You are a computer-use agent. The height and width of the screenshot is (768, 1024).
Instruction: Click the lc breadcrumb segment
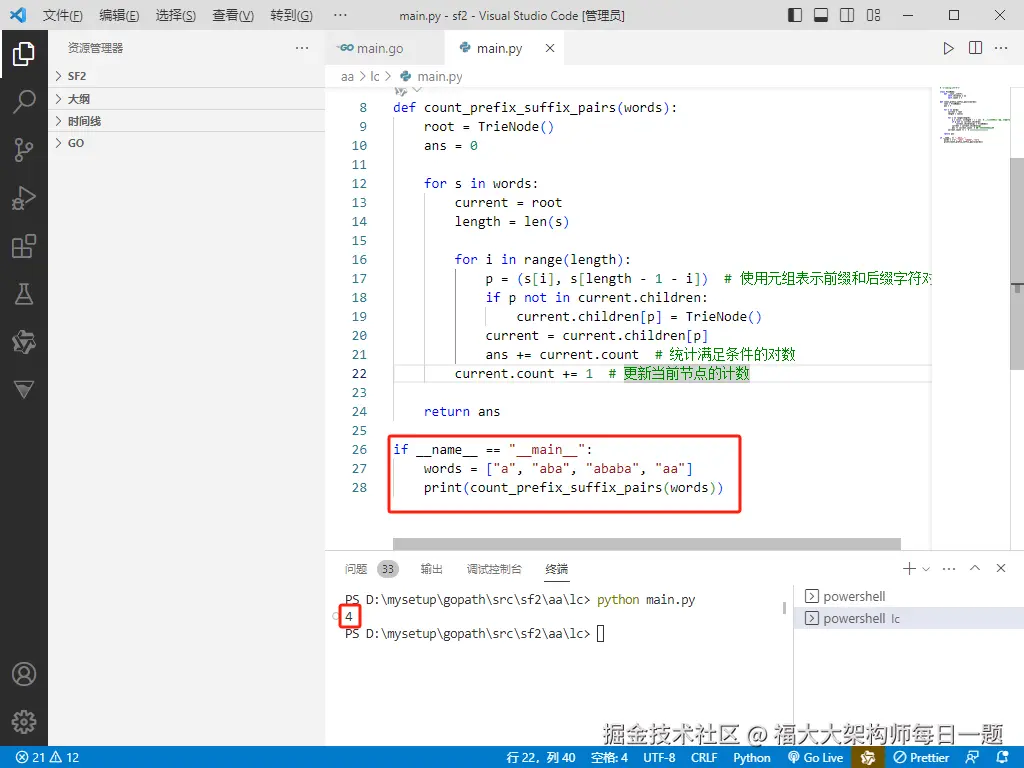pos(375,76)
